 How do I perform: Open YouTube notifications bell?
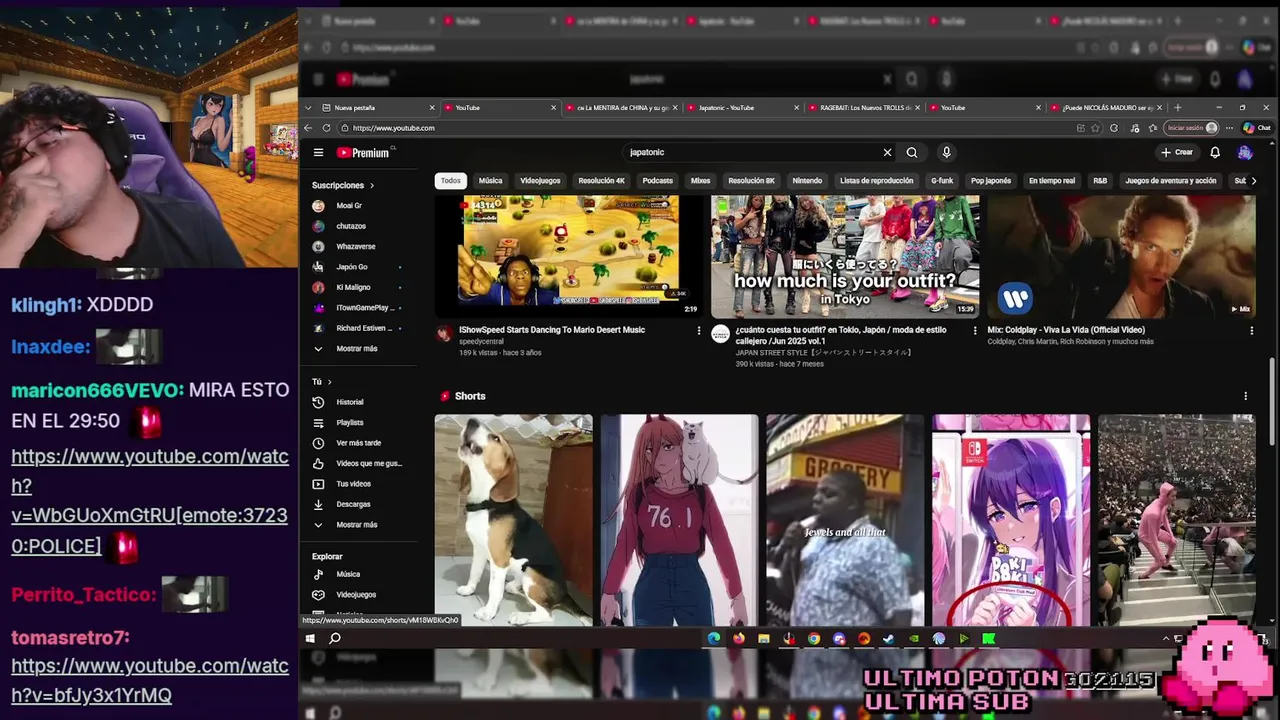1215,153
